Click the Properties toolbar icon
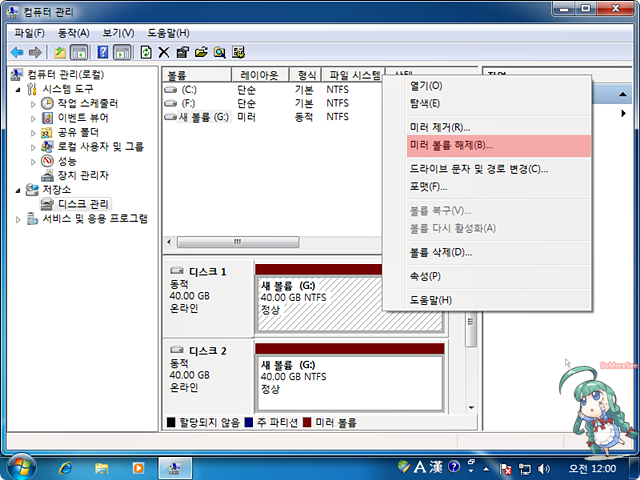The image size is (640, 480). [x=182, y=52]
